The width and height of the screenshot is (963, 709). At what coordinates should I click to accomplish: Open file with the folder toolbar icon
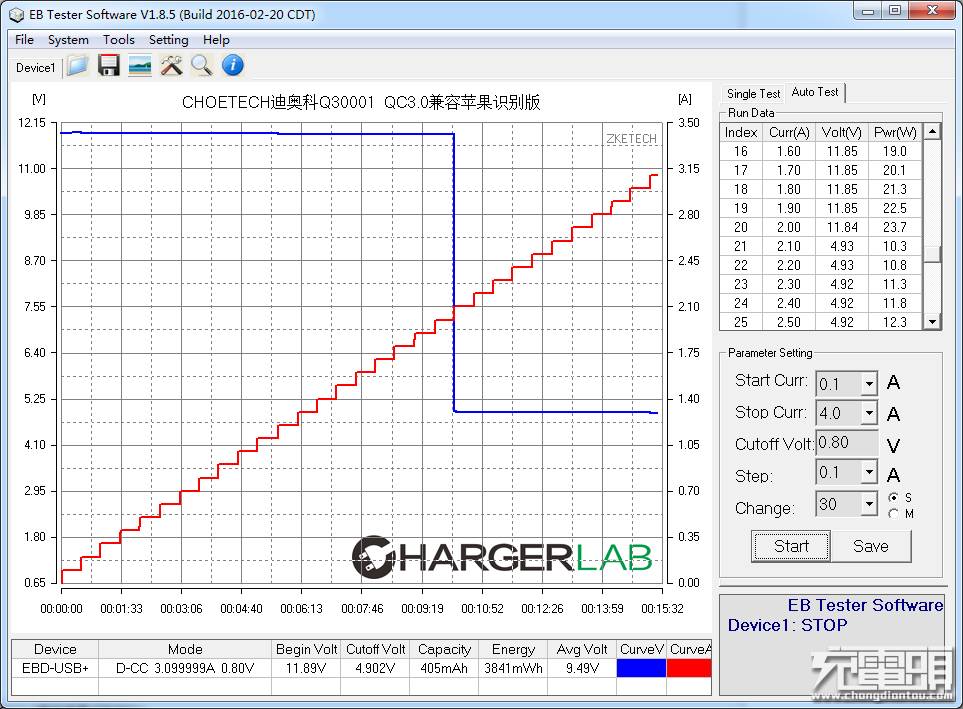[78, 65]
